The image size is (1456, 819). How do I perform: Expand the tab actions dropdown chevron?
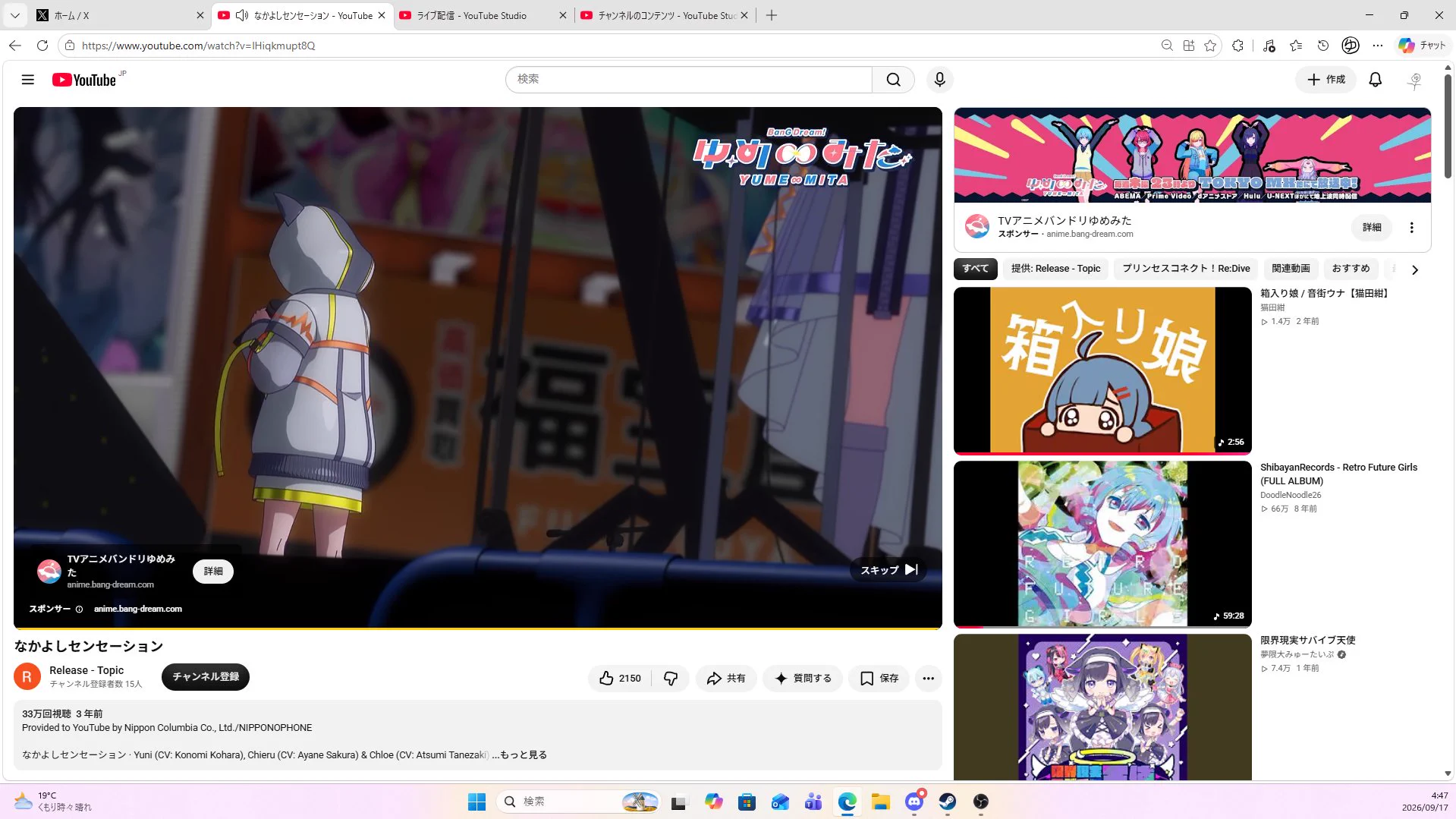click(14, 15)
